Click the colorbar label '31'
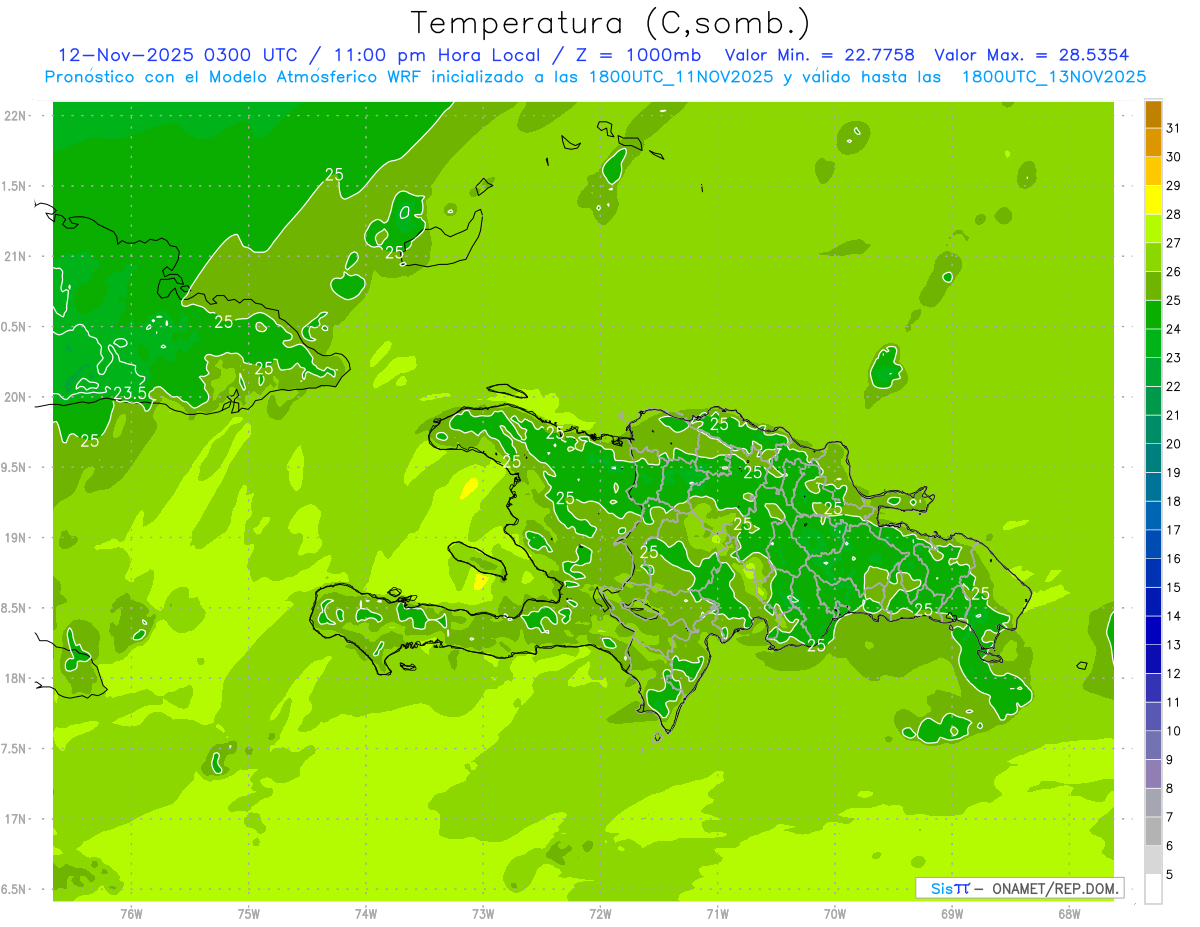The width and height of the screenshot is (1200, 927). click(1173, 128)
